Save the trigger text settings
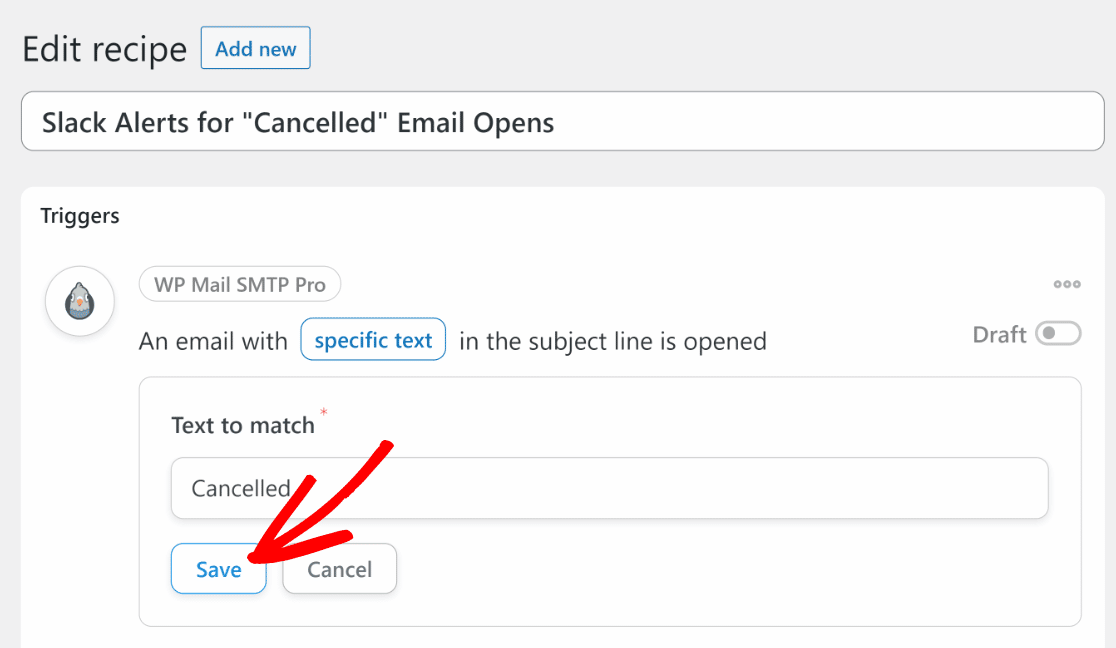Screen dimensions: 1116x648 coord(219,569)
